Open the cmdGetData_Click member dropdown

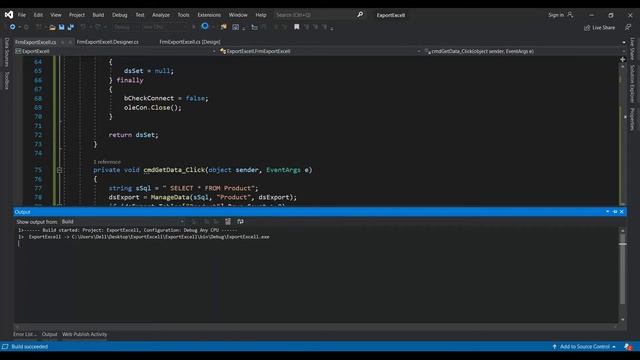click(x=522, y=51)
